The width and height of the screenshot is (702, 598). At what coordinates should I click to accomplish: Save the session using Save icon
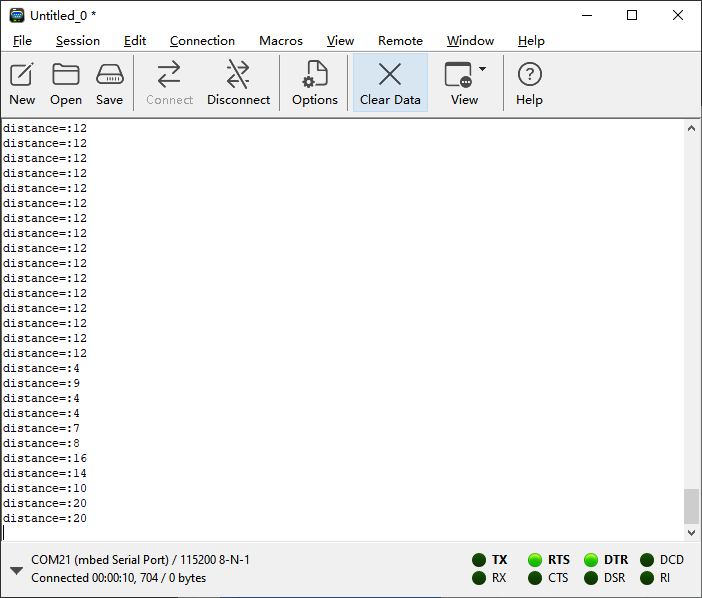coord(109,83)
